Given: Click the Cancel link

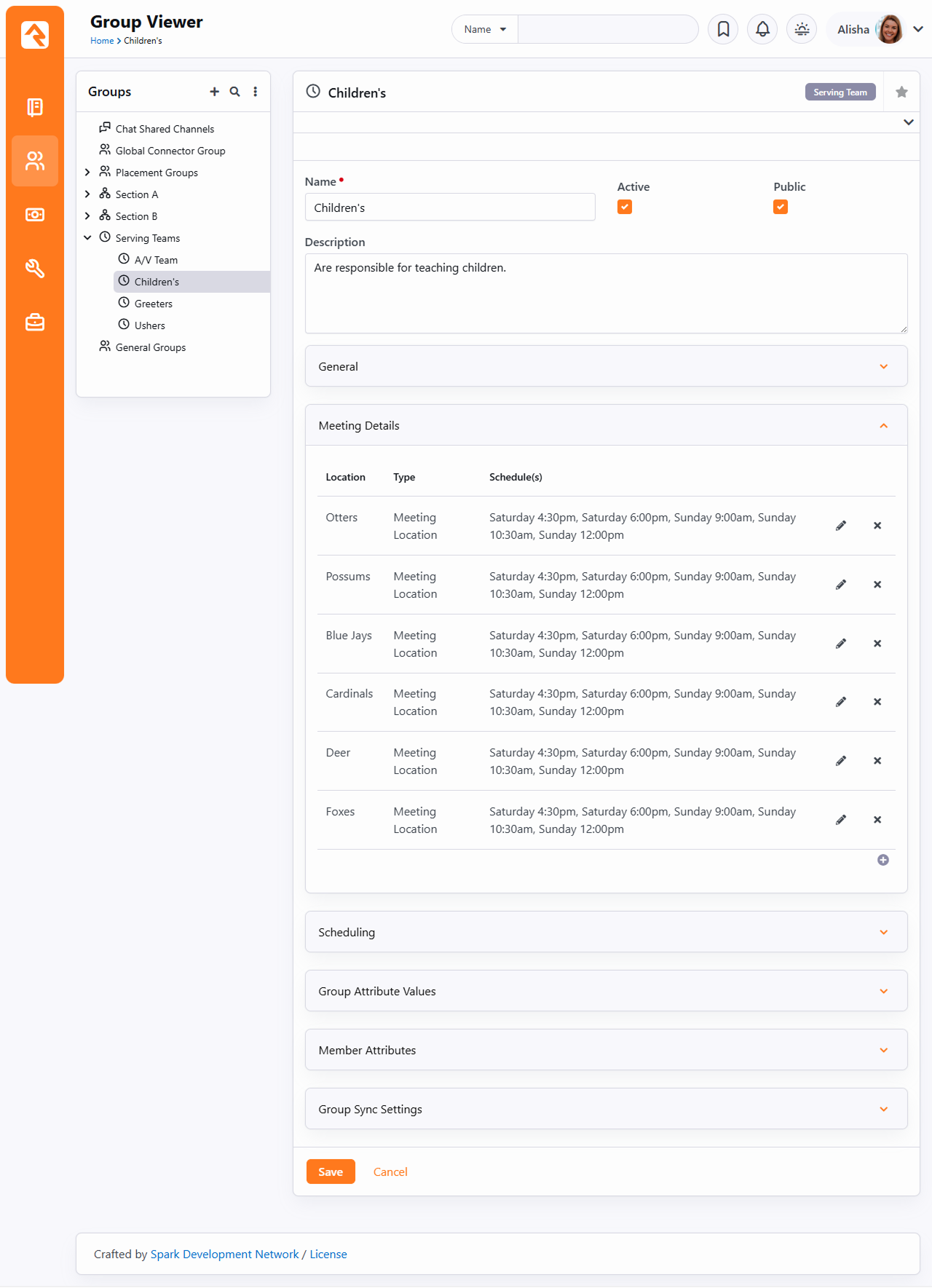Looking at the screenshot, I should pyautogui.click(x=390, y=1172).
